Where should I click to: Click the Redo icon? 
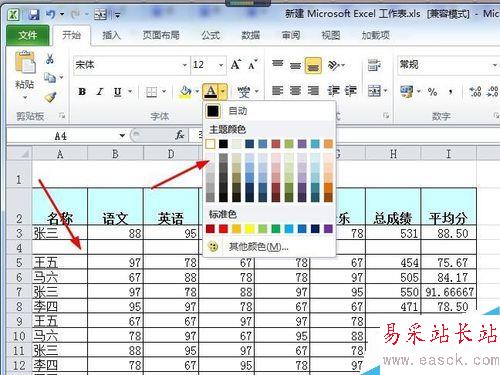[75, 14]
